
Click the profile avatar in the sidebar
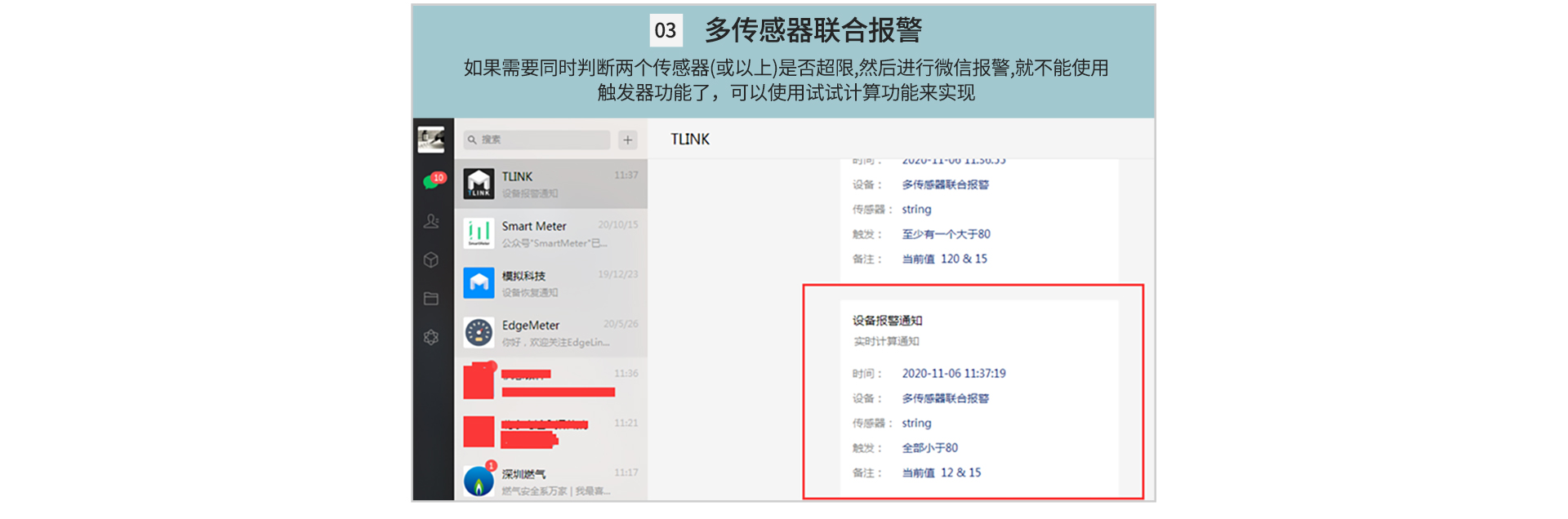(431, 140)
